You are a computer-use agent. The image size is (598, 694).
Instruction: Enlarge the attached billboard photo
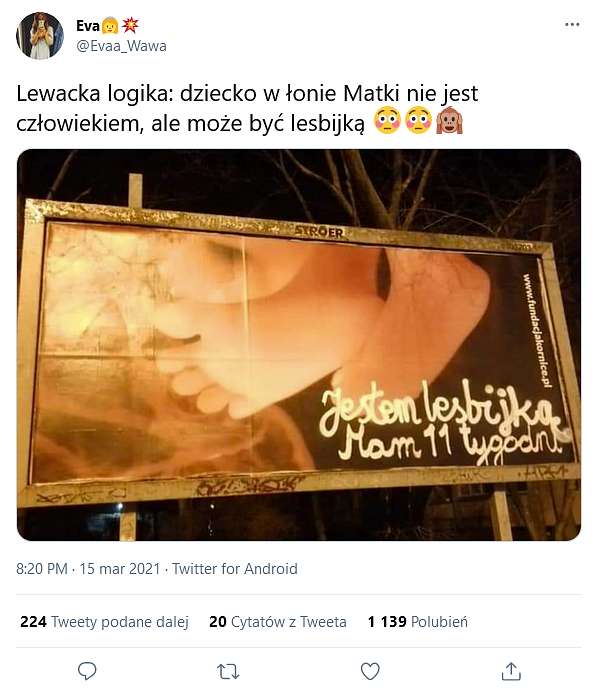(299, 345)
